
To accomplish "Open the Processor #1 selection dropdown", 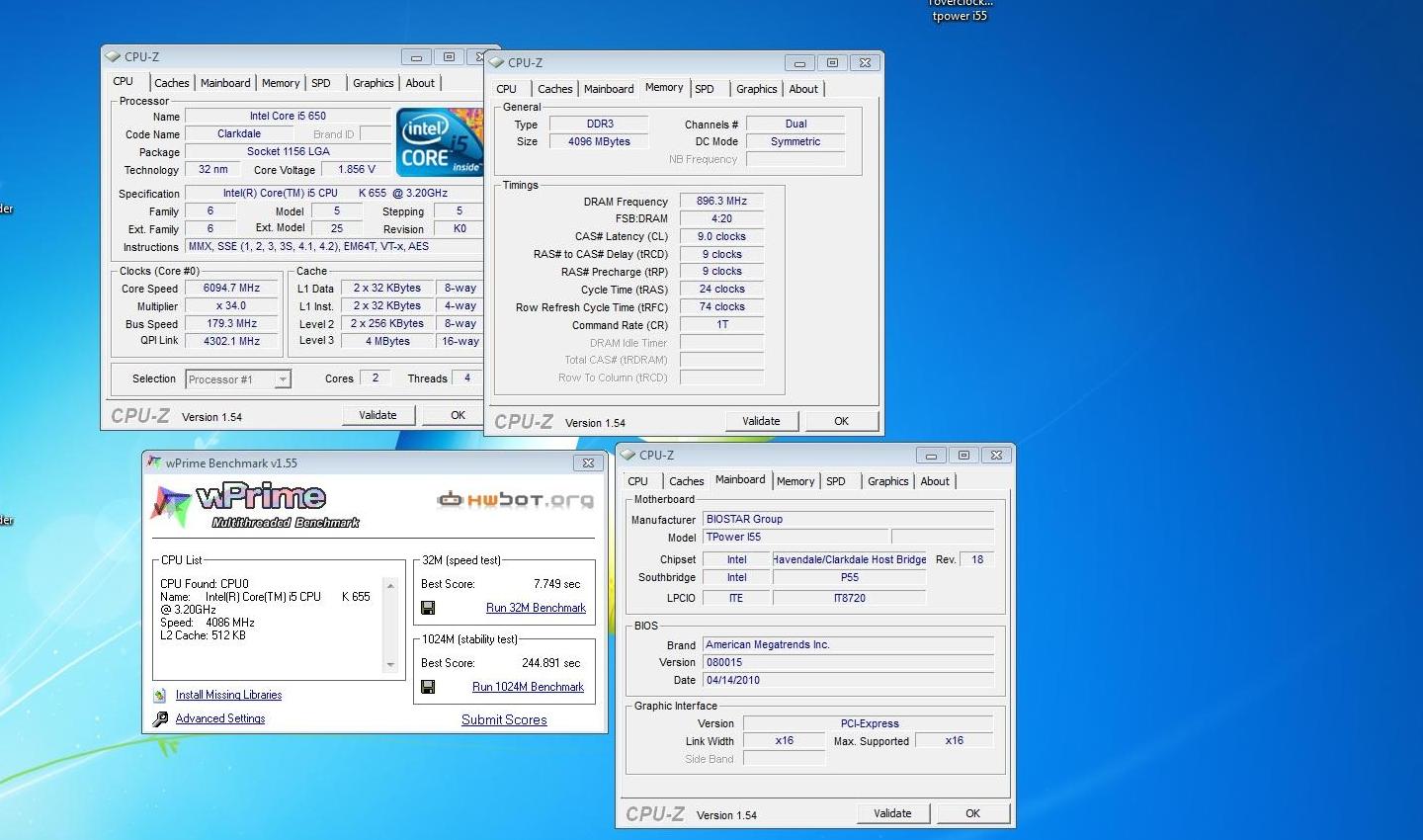I will tap(238, 378).
